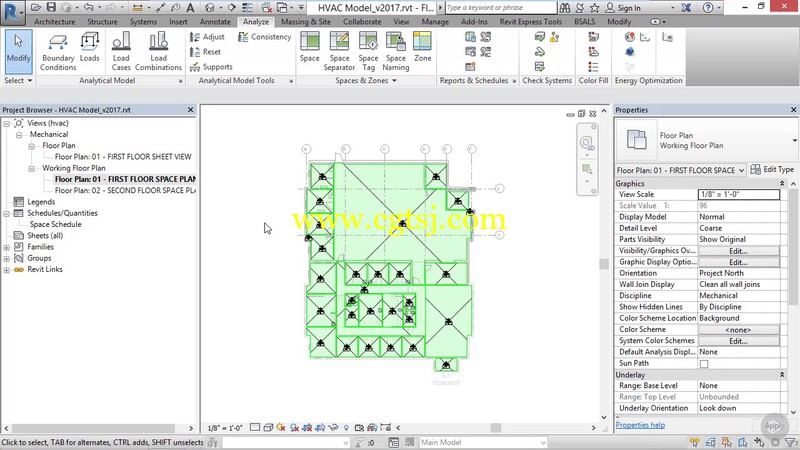Click the first Check Systems duct icon
Viewport: 800px width, 450px height.
coord(540,37)
